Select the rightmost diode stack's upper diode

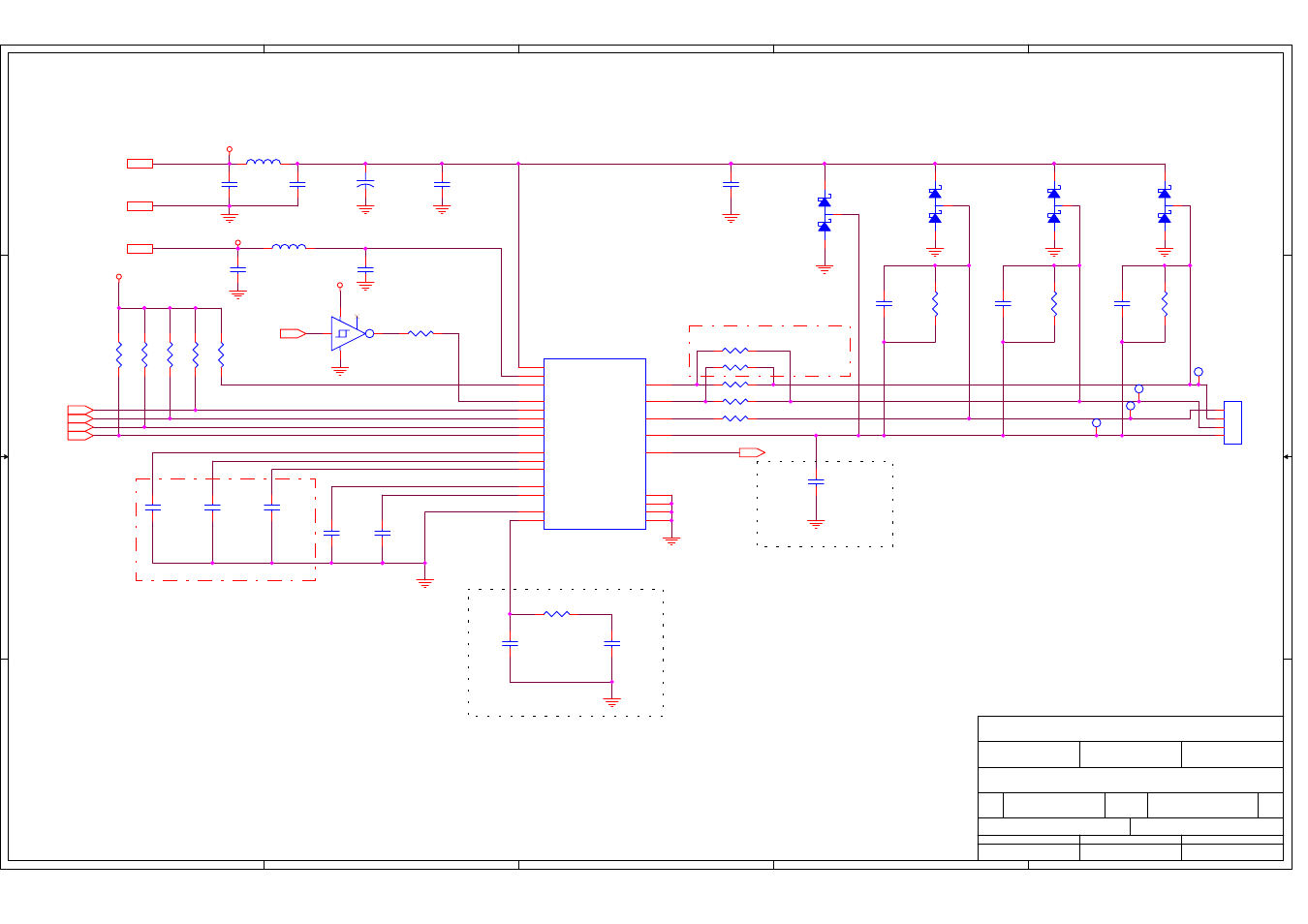coord(1165,193)
